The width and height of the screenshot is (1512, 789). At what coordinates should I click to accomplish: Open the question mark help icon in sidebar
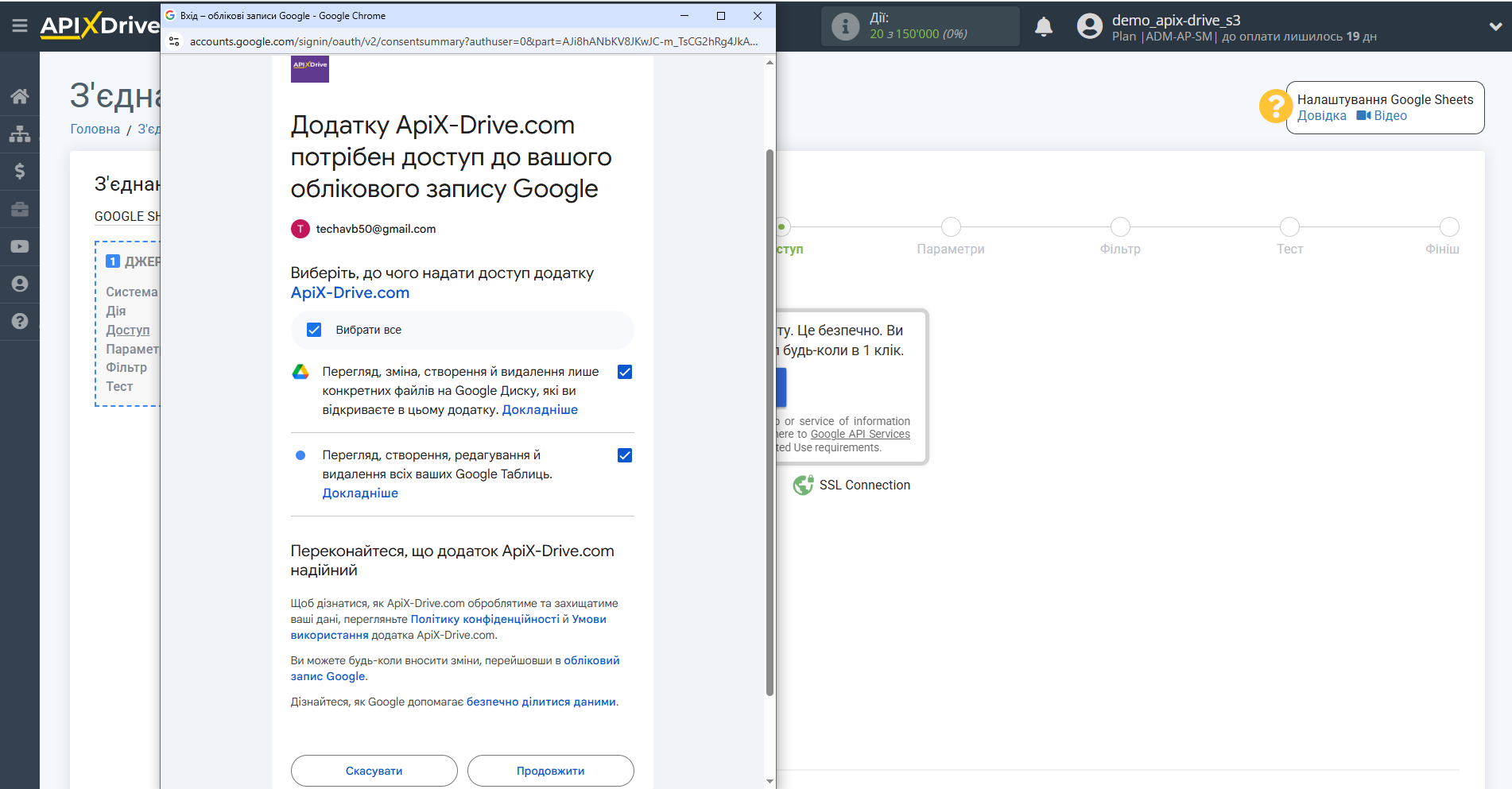20,321
